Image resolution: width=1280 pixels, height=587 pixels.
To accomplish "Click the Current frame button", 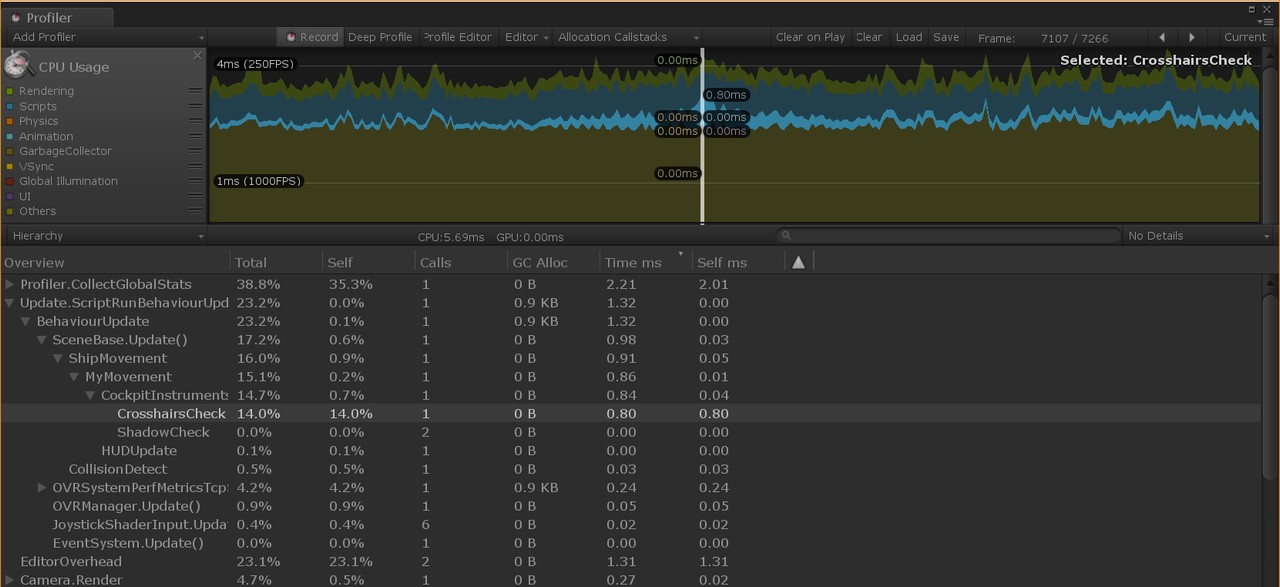I will [1245, 37].
